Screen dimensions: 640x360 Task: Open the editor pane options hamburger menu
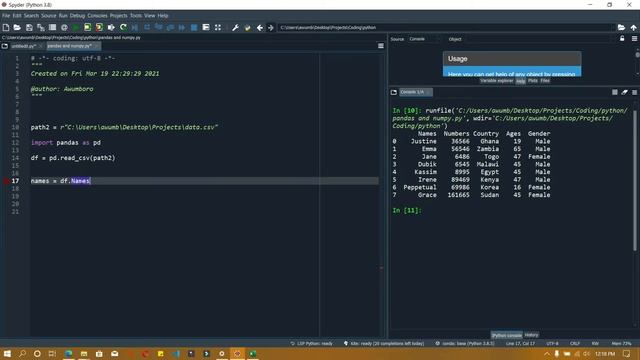(381, 46)
